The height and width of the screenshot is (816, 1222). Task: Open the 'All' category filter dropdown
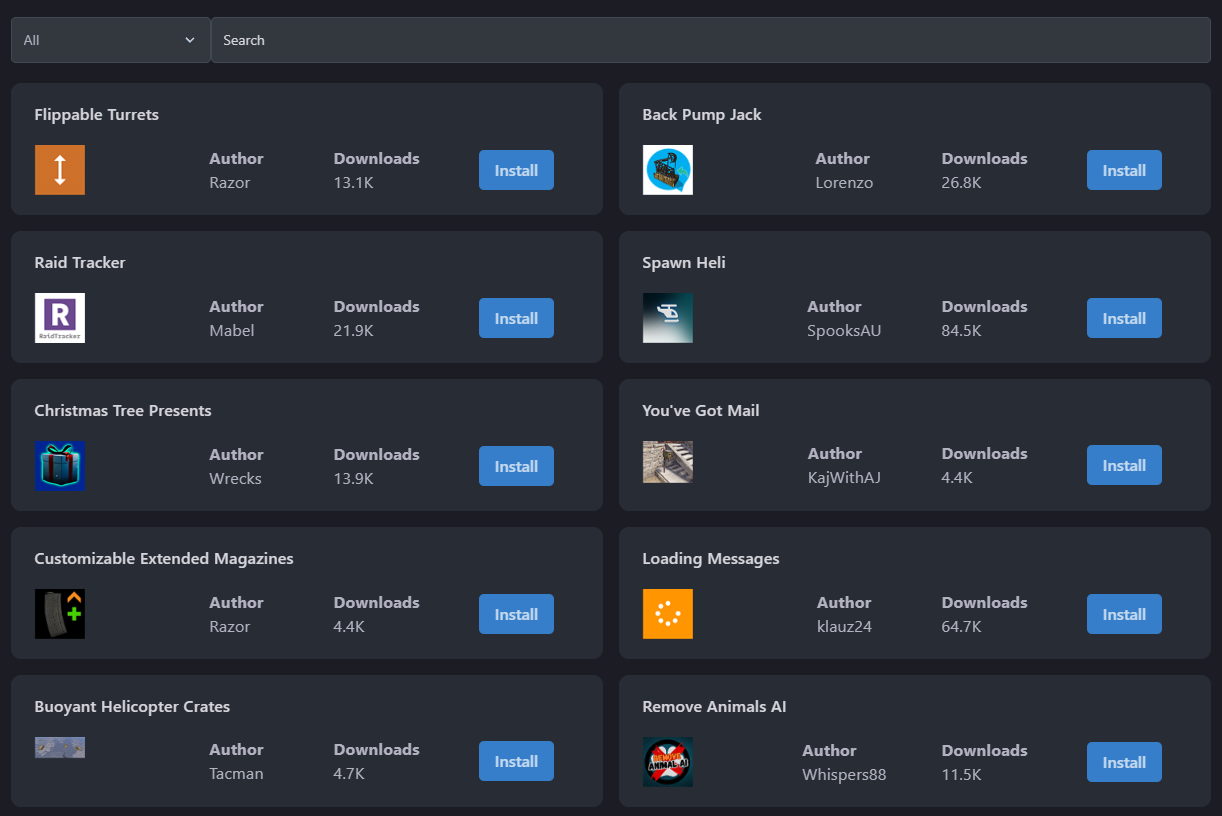[x=110, y=40]
